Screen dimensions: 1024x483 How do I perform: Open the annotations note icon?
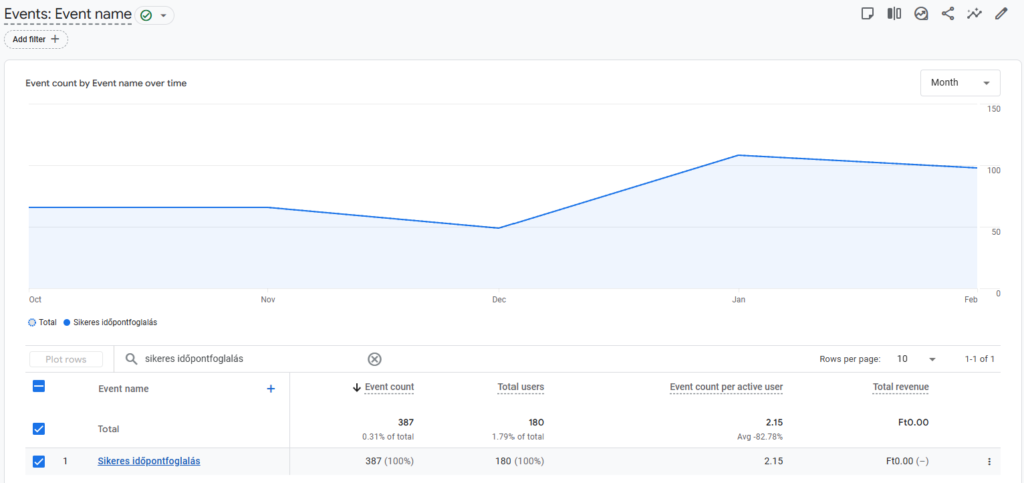868,14
